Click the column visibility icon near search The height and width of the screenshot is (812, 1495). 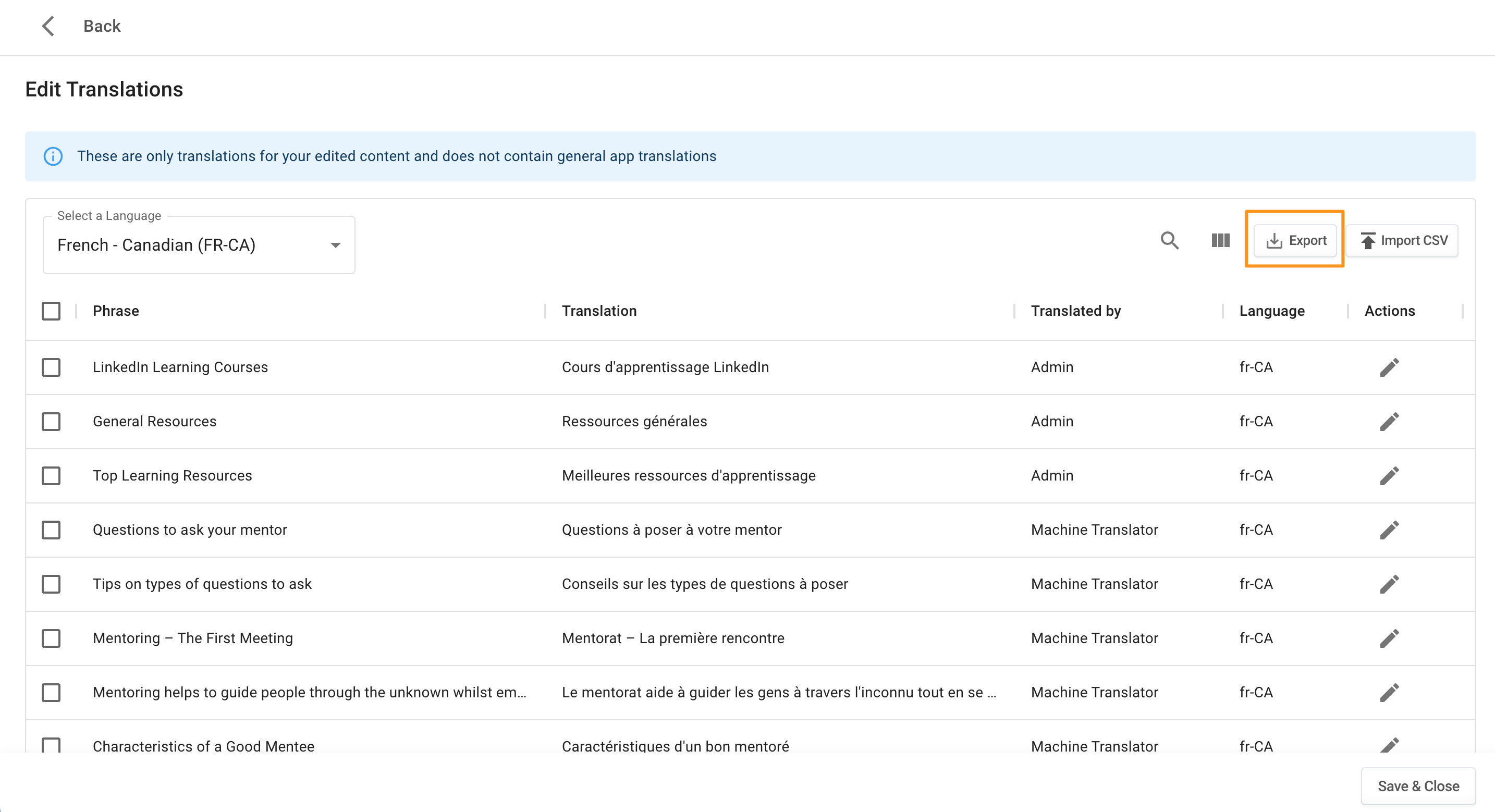(x=1220, y=240)
